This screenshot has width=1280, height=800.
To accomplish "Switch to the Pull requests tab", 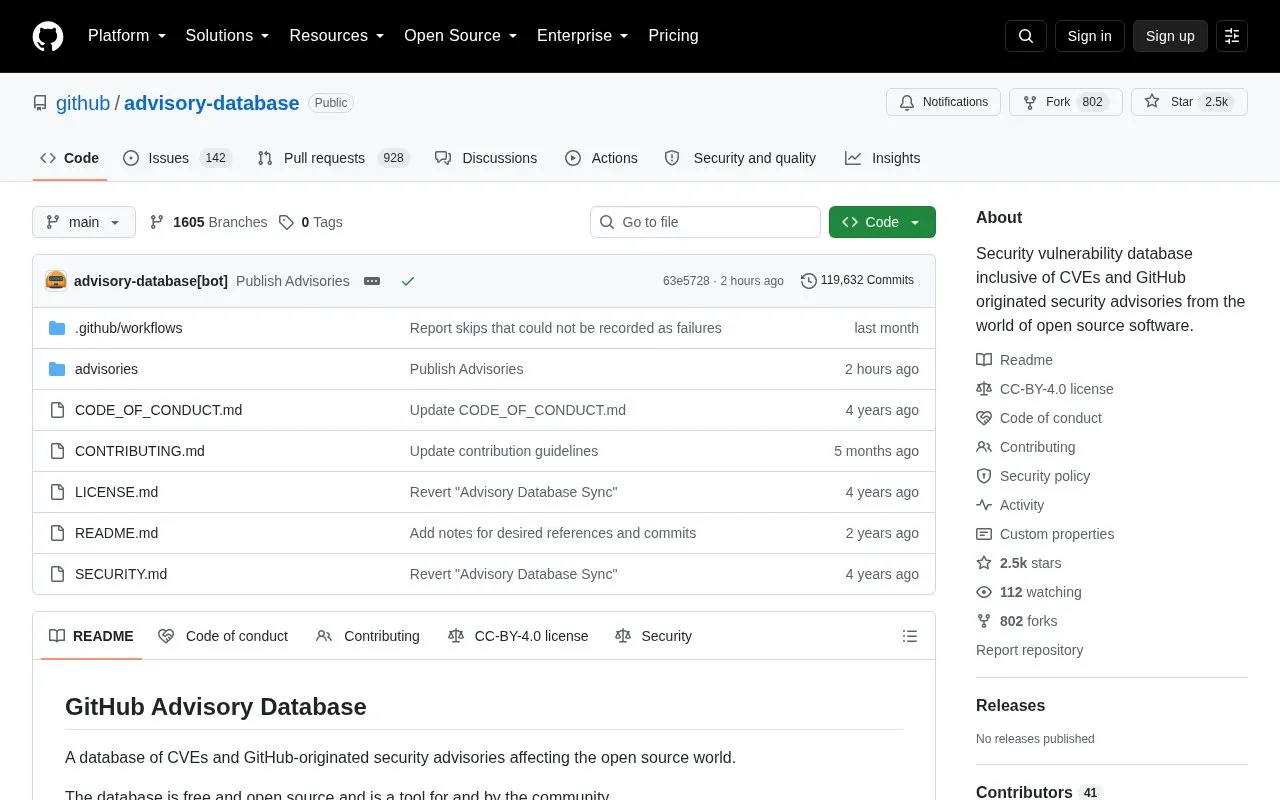I will point(334,158).
